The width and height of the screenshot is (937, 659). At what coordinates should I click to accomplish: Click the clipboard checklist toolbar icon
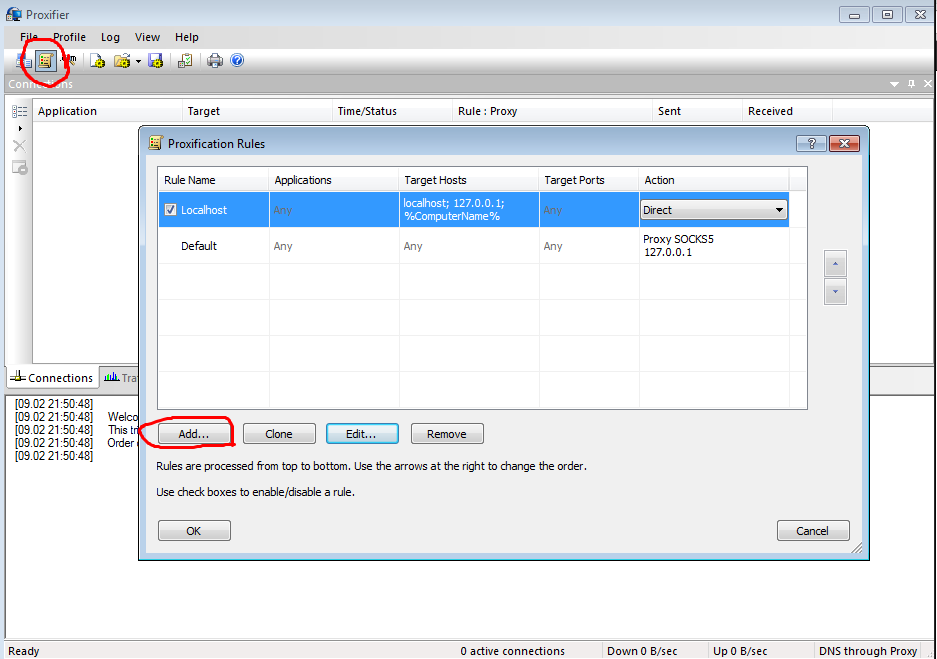point(185,61)
